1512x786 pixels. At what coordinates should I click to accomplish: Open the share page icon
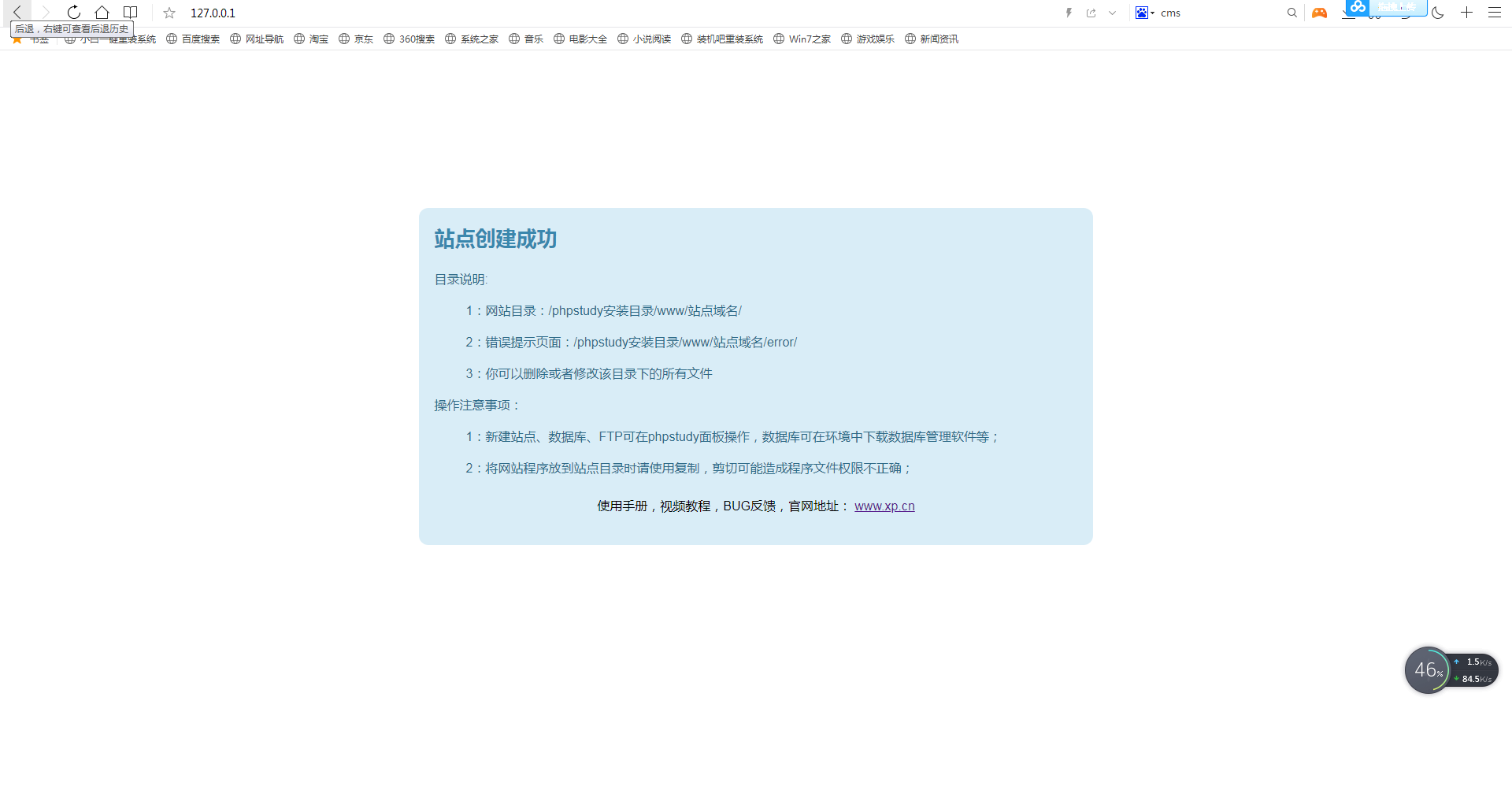pos(1091,13)
